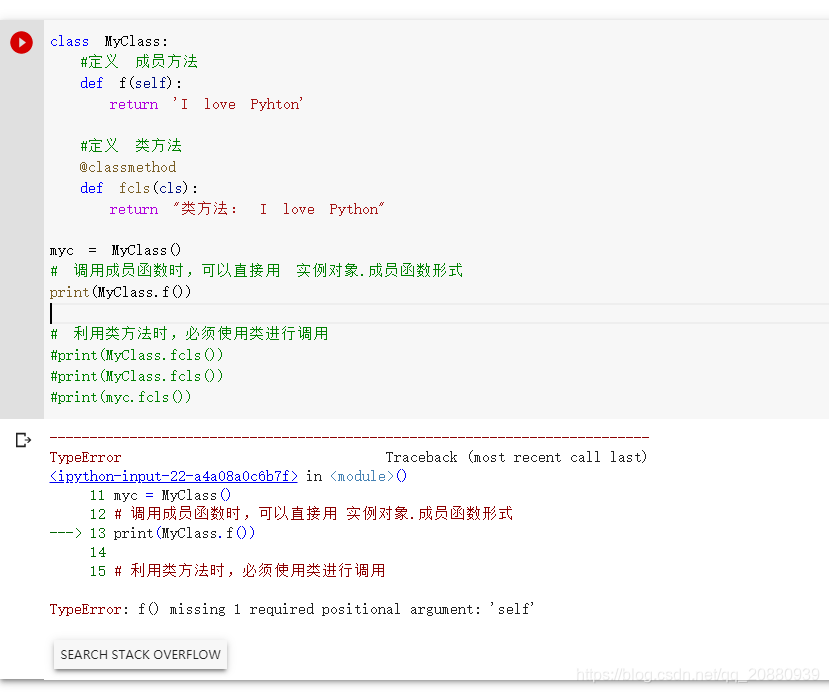Click the @classmethod decorator line
829x693 pixels.
pyautogui.click(x=128, y=167)
